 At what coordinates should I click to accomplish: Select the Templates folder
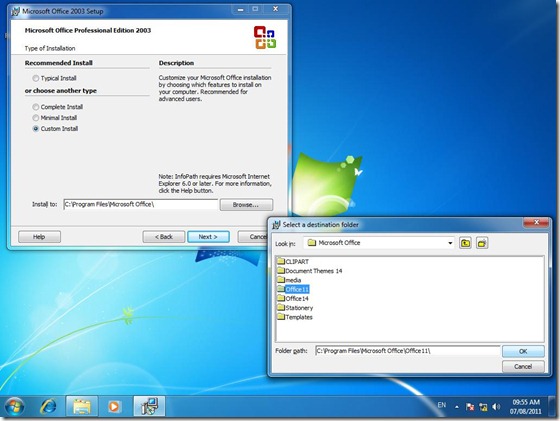pyautogui.click(x=295, y=317)
